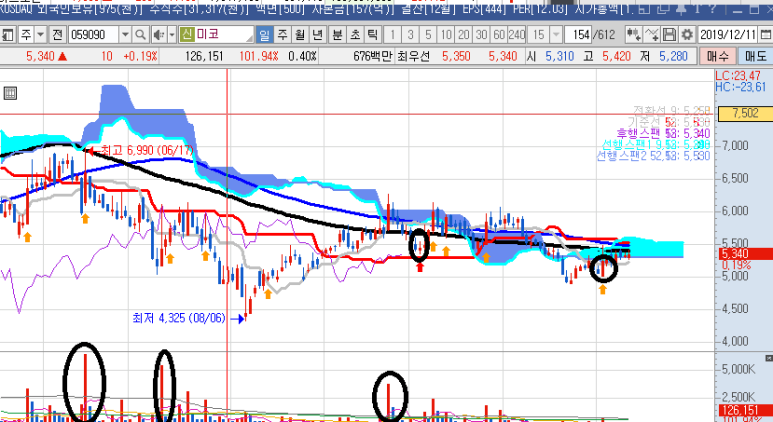Click the 15 custom interval field
The width and height of the screenshot is (773, 422).
pos(539,35)
